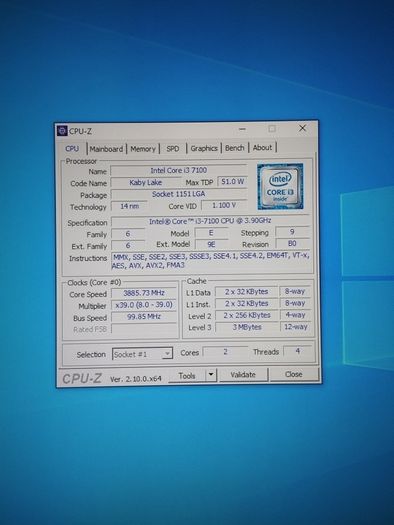The image size is (394, 525).
Task: Click the Instructions list field
Action: (211, 261)
